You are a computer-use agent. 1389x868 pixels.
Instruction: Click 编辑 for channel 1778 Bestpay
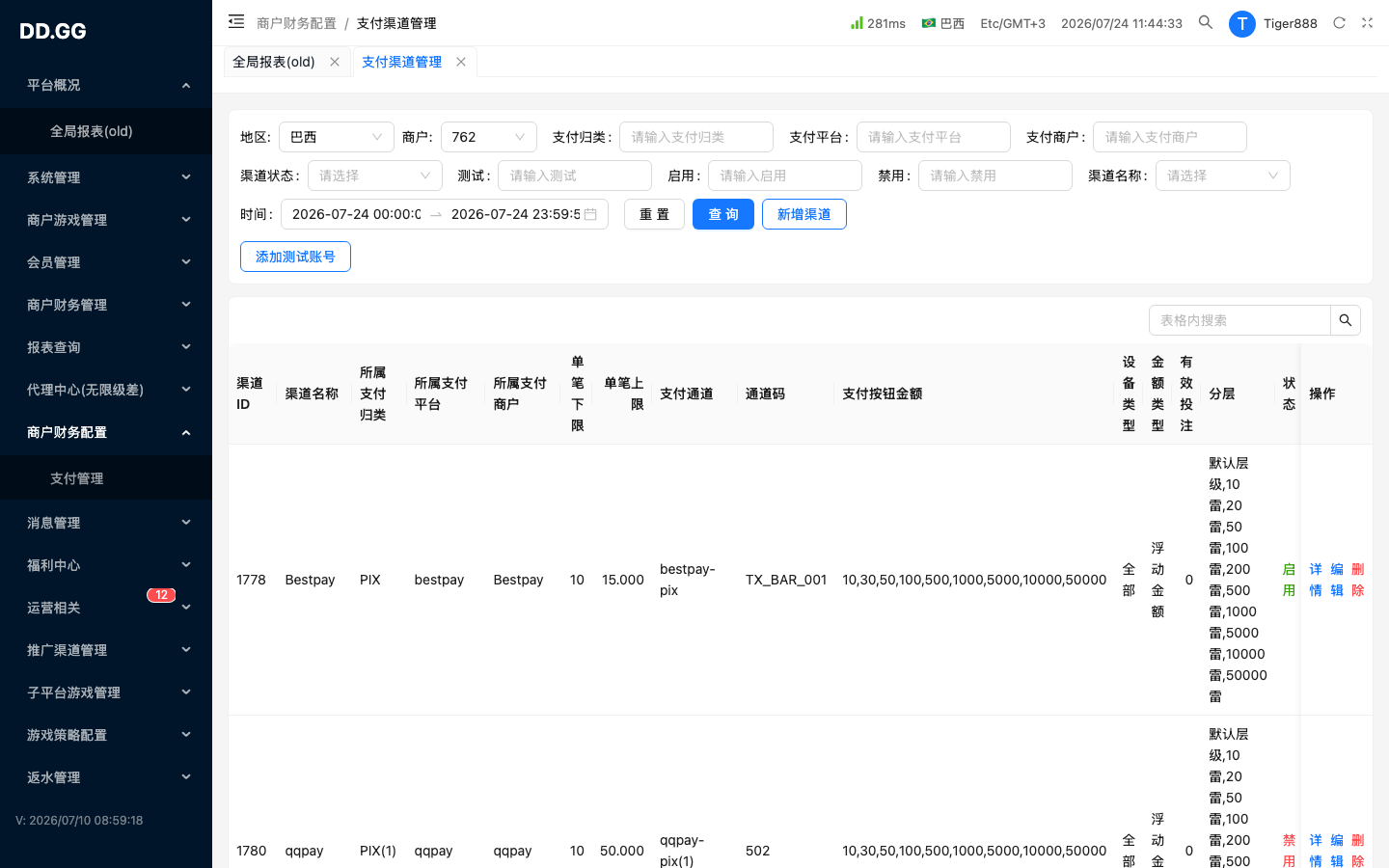coord(1337,580)
